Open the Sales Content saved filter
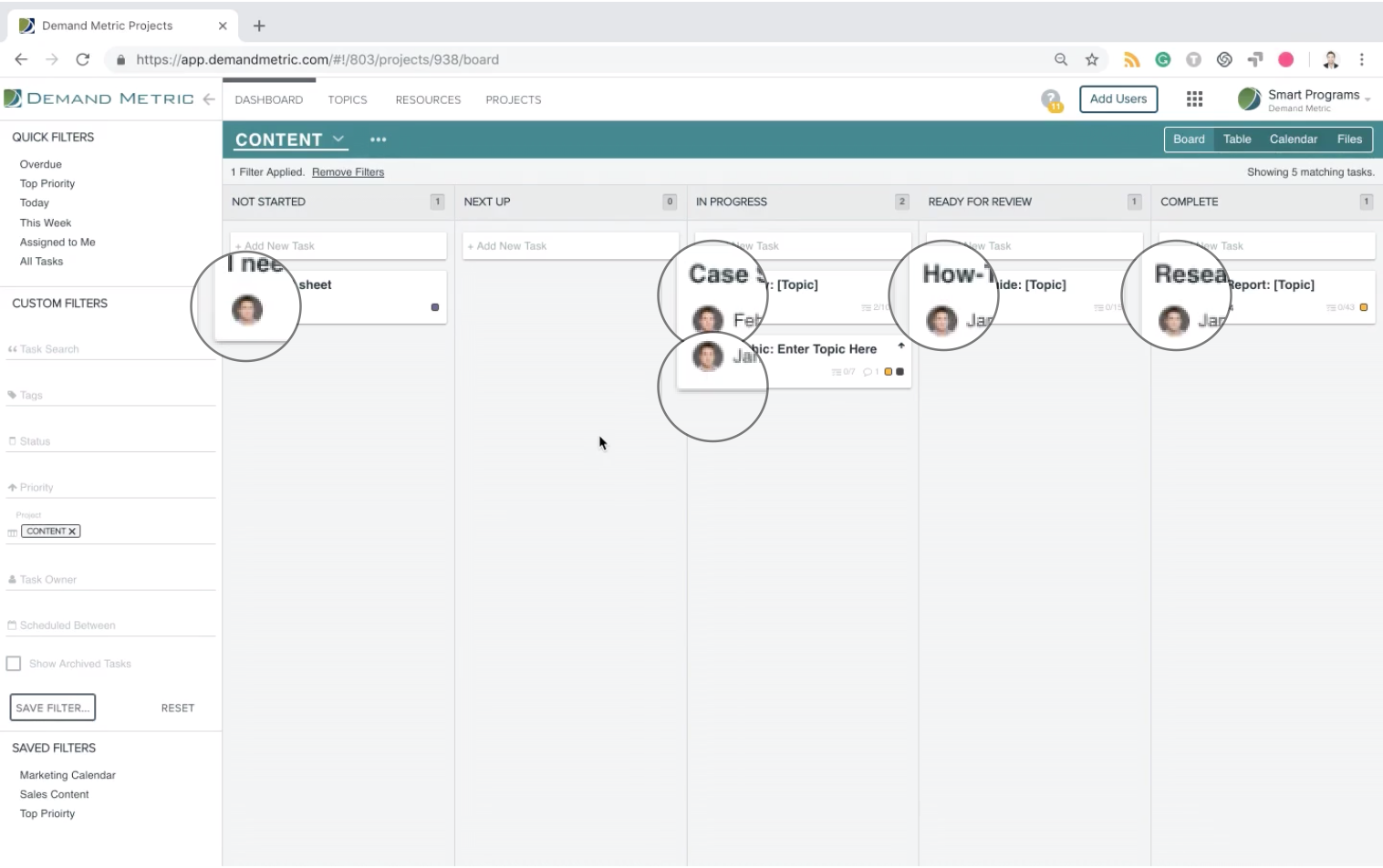The width and height of the screenshot is (1383, 868). pyautogui.click(x=55, y=795)
